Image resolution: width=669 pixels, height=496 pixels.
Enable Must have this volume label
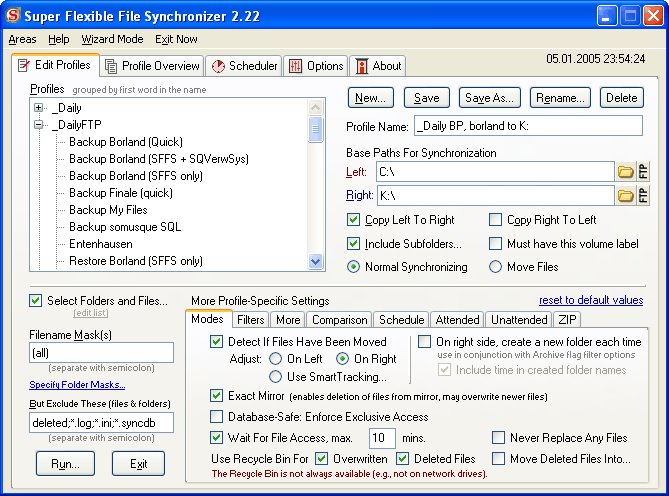pyautogui.click(x=495, y=244)
